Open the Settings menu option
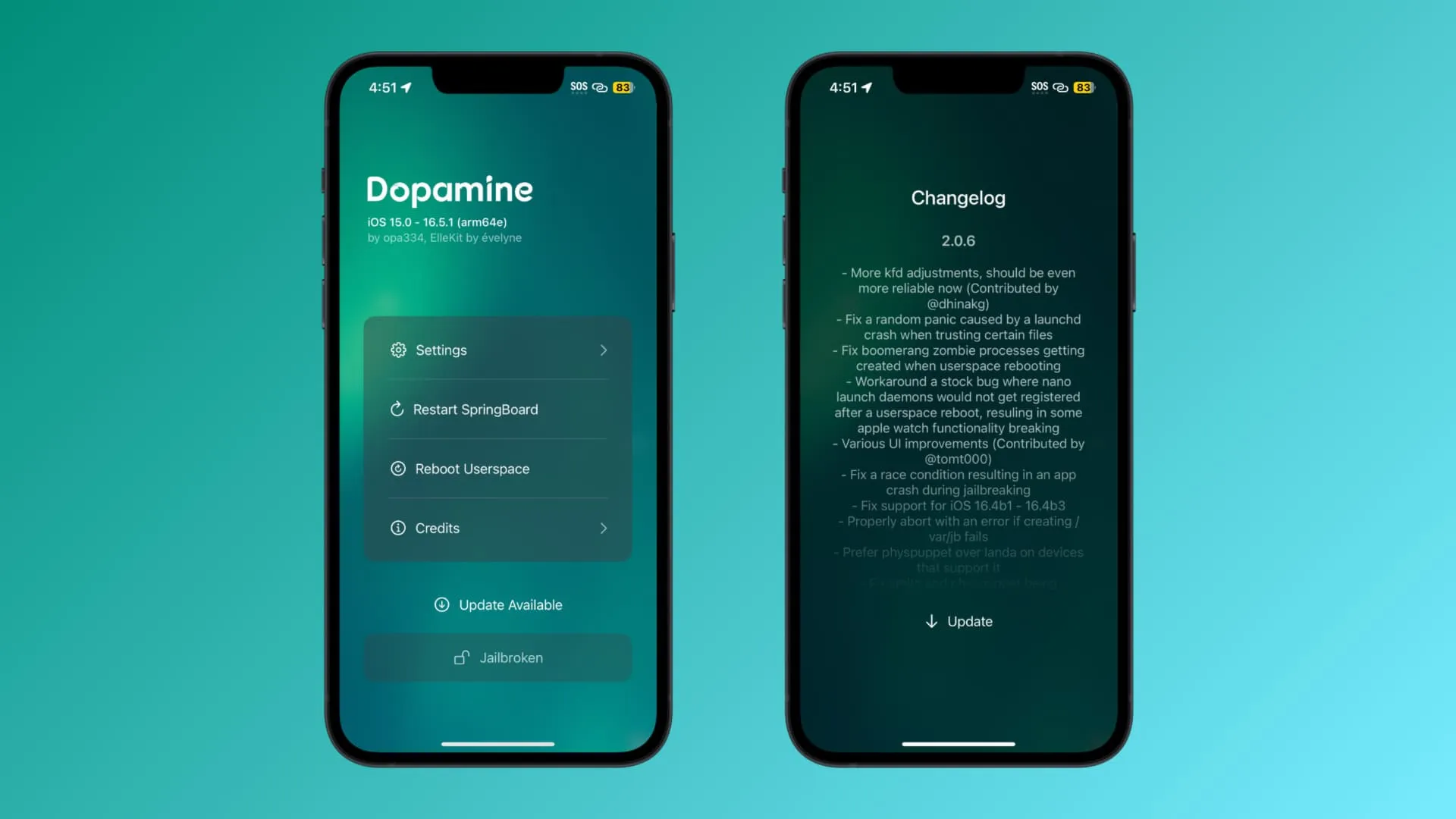The height and width of the screenshot is (819, 1456). (498, 349)
